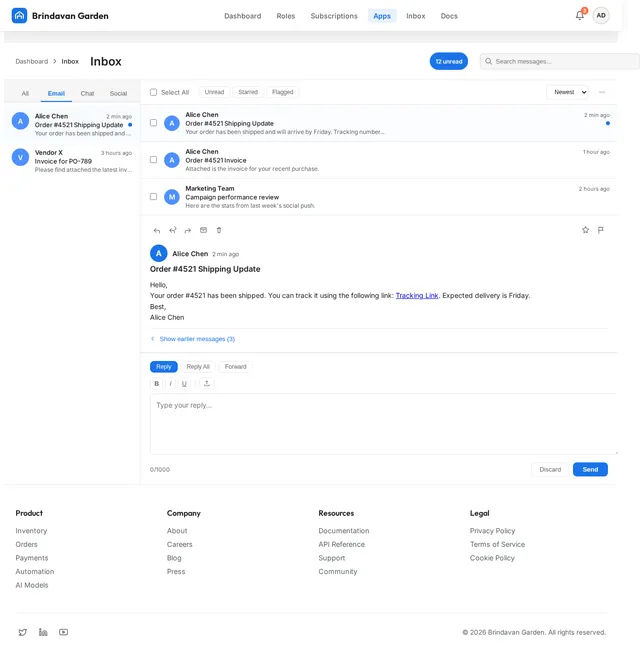Click the 12 unread button
This screenshot has width=640, height=655.
click(x=449, y=61)
